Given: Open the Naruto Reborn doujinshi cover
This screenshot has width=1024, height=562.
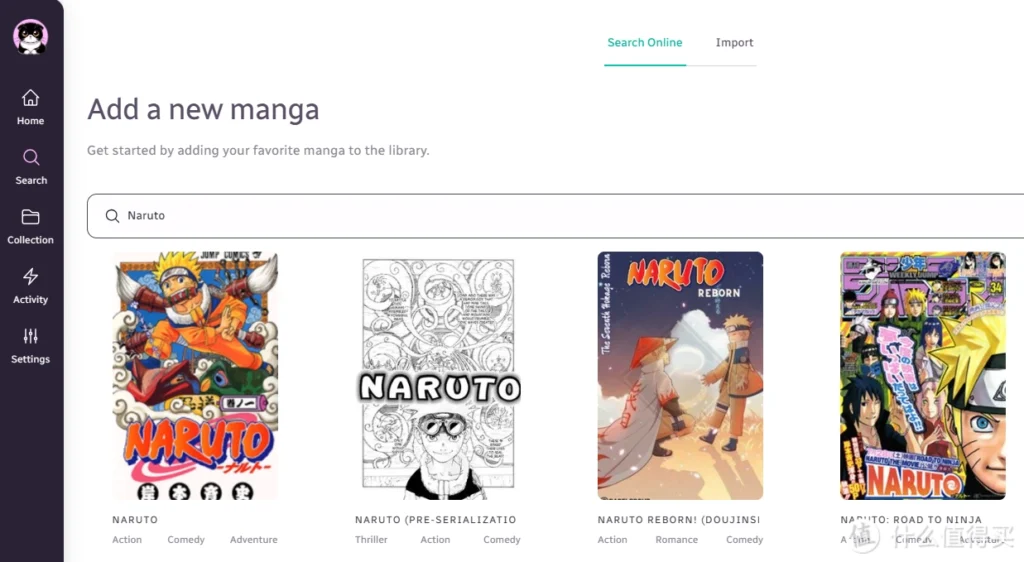Looking at the screenshot, I should (x=680, y=375).
